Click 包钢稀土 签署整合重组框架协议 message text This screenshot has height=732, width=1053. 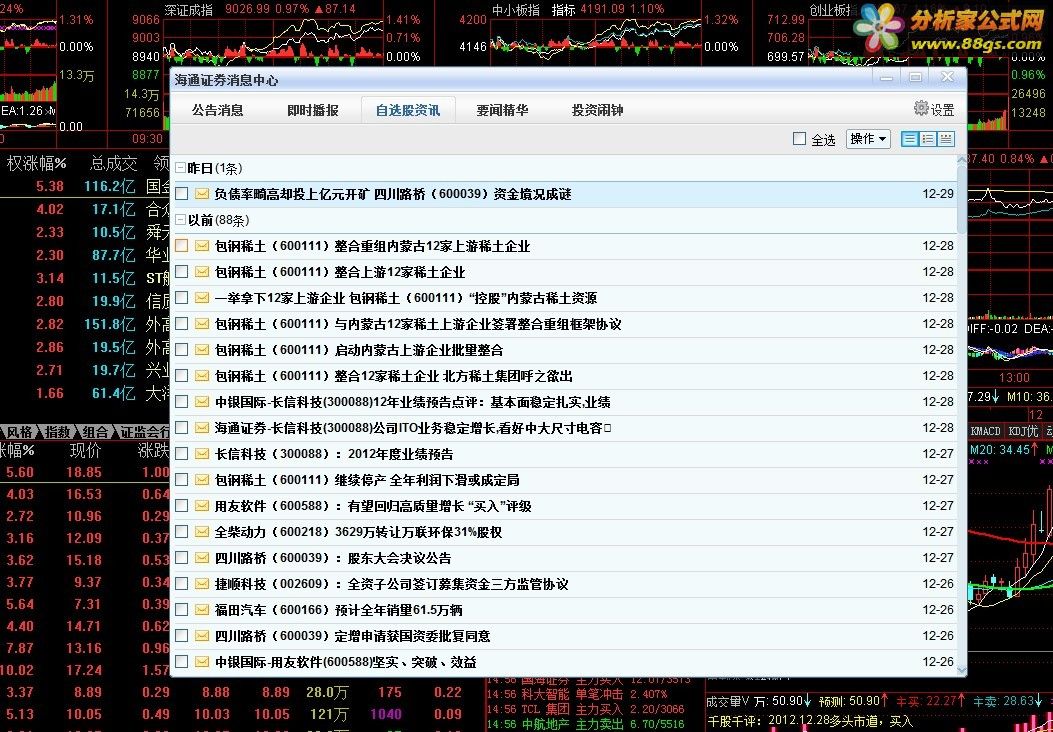click(x=418, y=324)
